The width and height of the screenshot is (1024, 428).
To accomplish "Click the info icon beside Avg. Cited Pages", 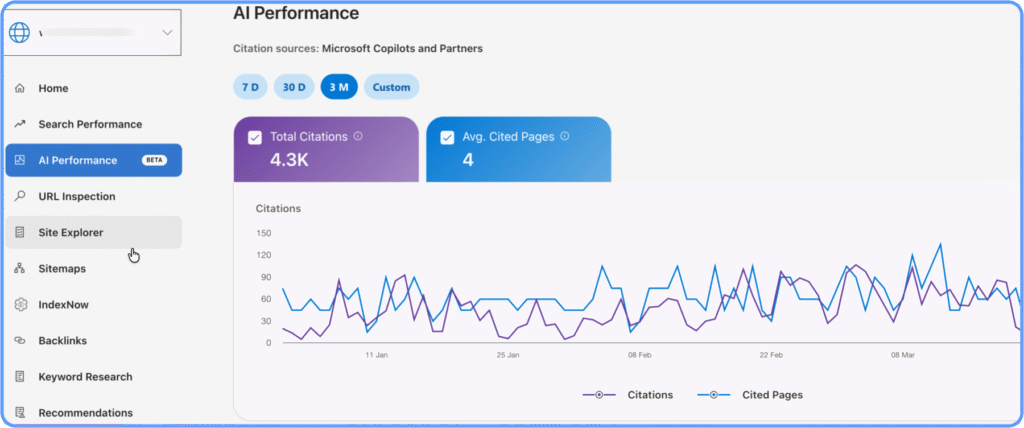I will [x=564, y=136].
